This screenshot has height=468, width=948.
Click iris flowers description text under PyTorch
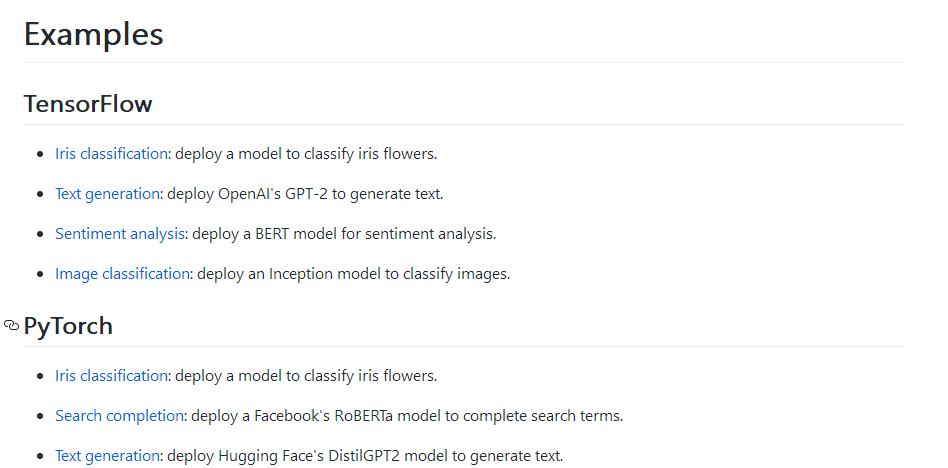[x=306, y=376]
